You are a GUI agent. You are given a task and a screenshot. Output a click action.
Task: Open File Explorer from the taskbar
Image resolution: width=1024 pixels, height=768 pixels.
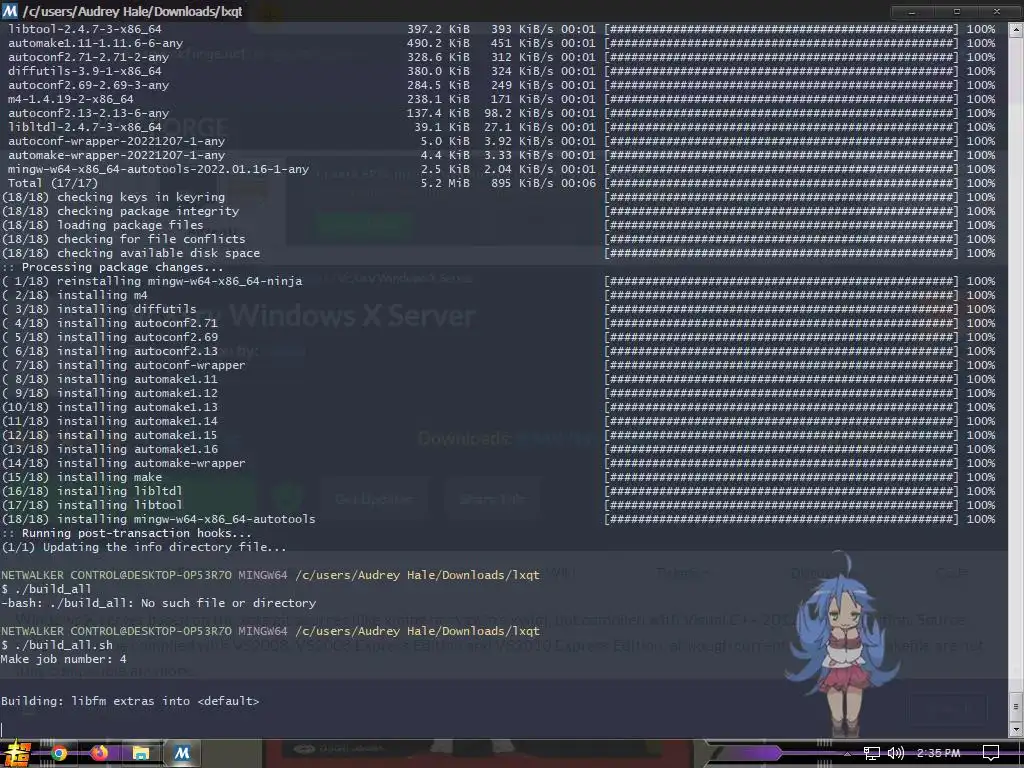tap(141, 754)
